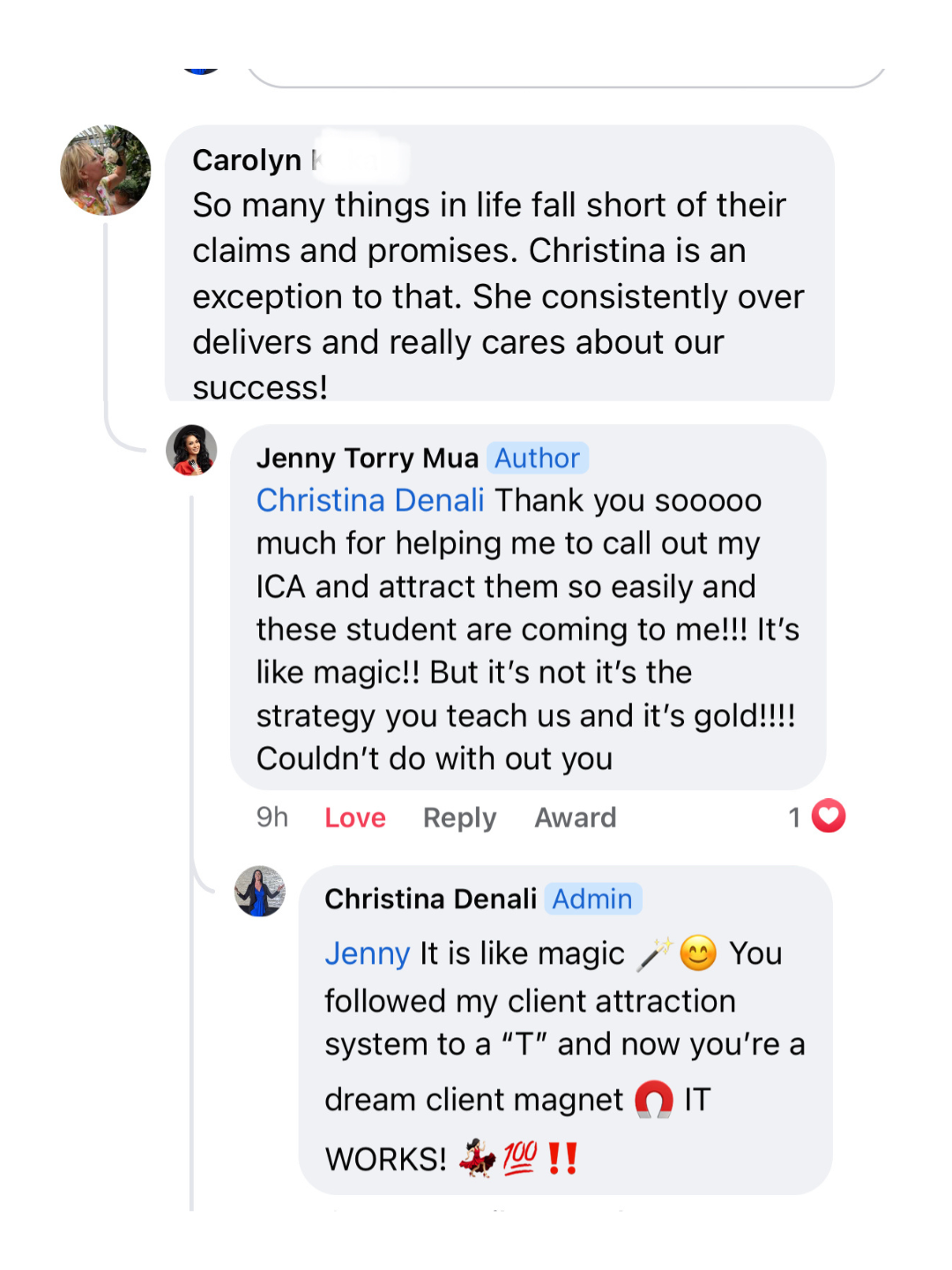Image resolution: width=952 pixels, height=1270 pixels.
Task: Open Carolyn's profile picture
Action: click(x=105, y=170)
